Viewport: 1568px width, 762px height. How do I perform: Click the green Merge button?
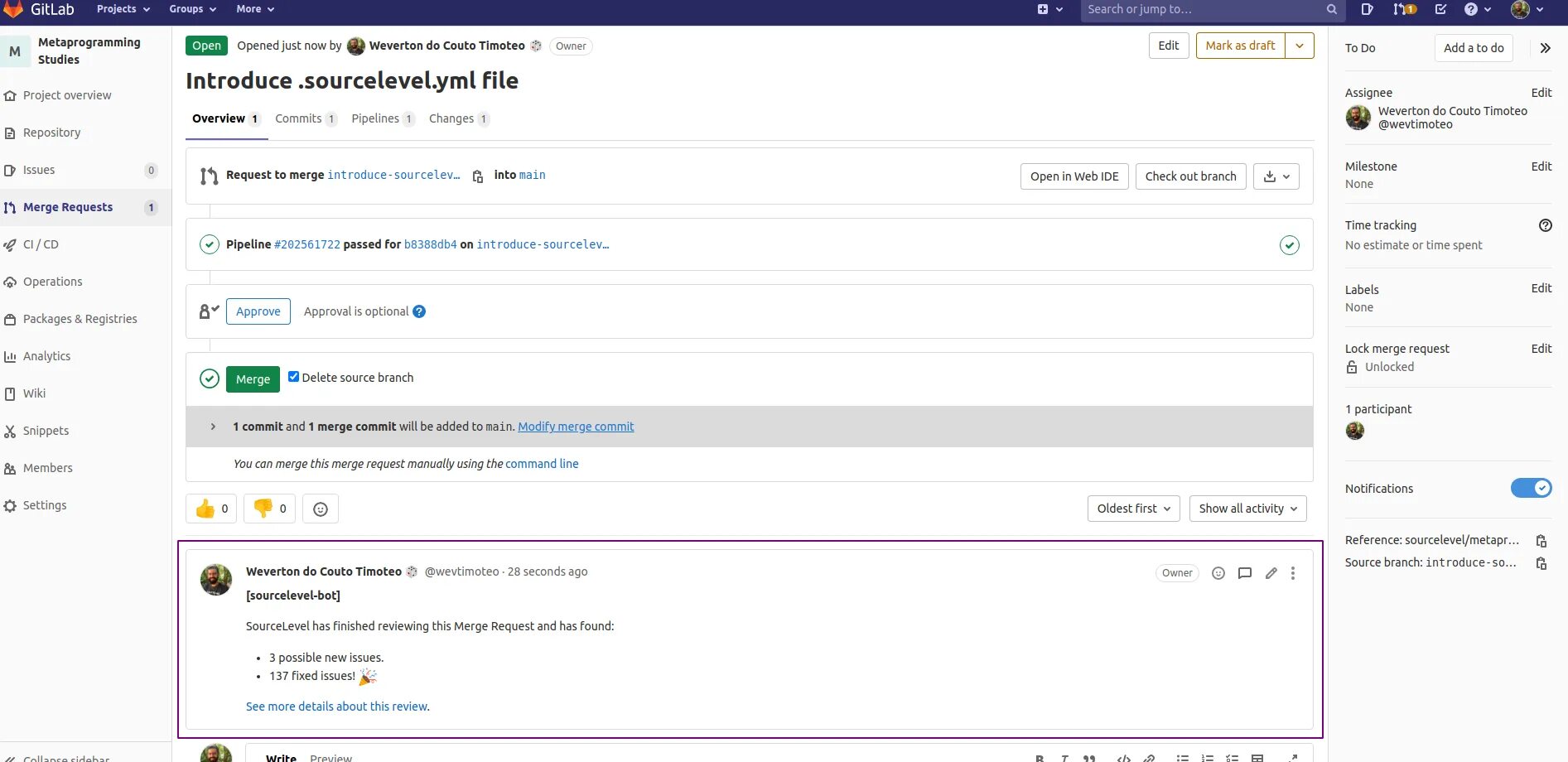[x=253, y=379]
